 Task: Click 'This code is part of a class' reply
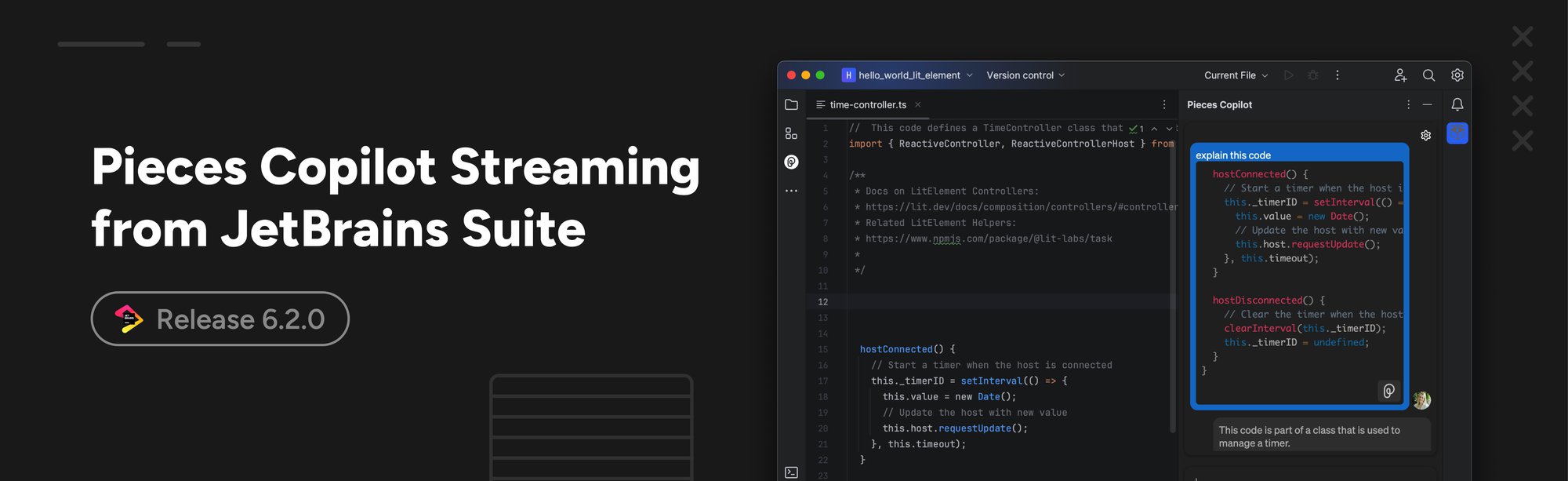1322,436
